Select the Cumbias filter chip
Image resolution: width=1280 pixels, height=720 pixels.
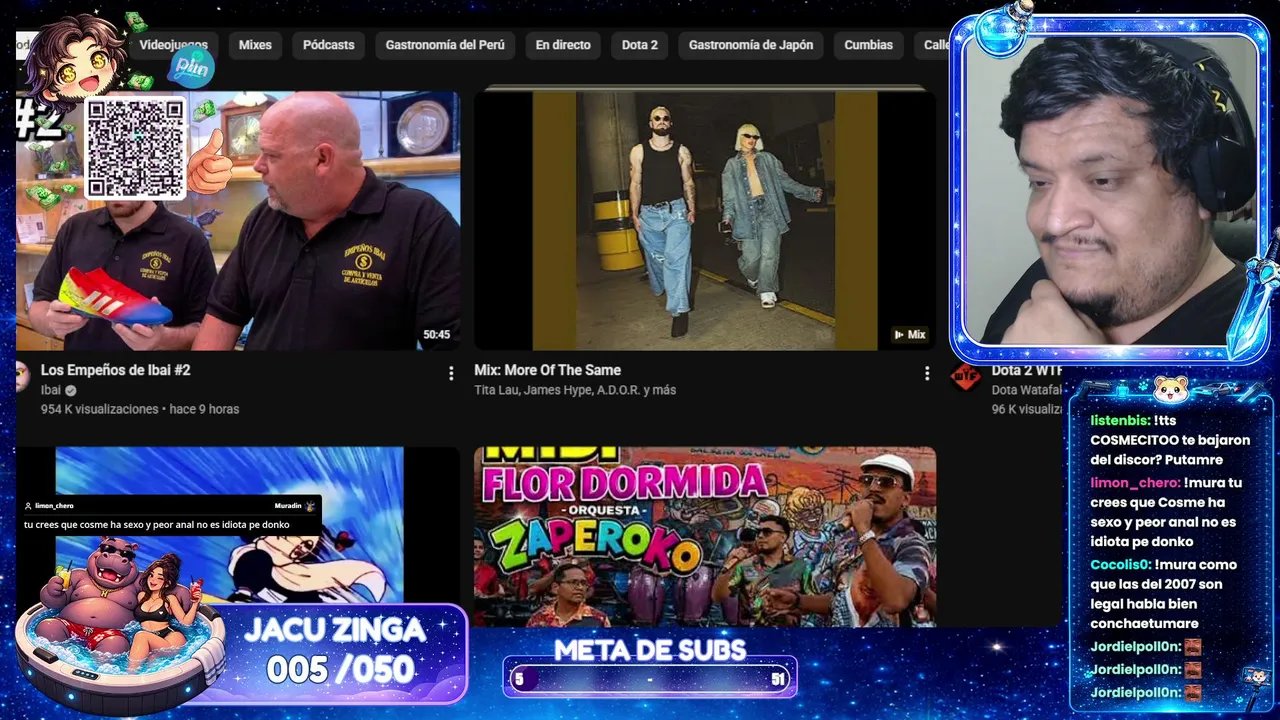coord(868,45)
